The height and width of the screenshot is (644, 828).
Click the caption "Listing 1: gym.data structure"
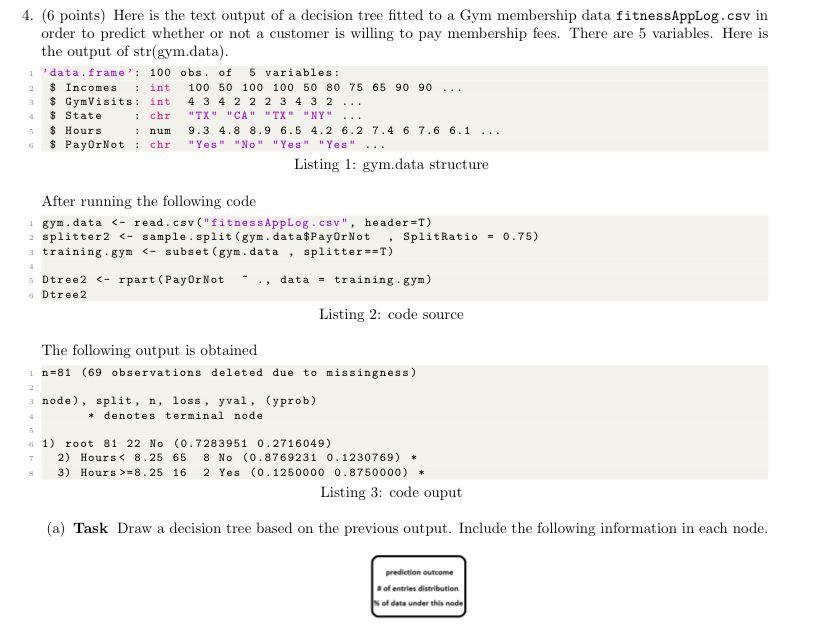pos(391,165)
